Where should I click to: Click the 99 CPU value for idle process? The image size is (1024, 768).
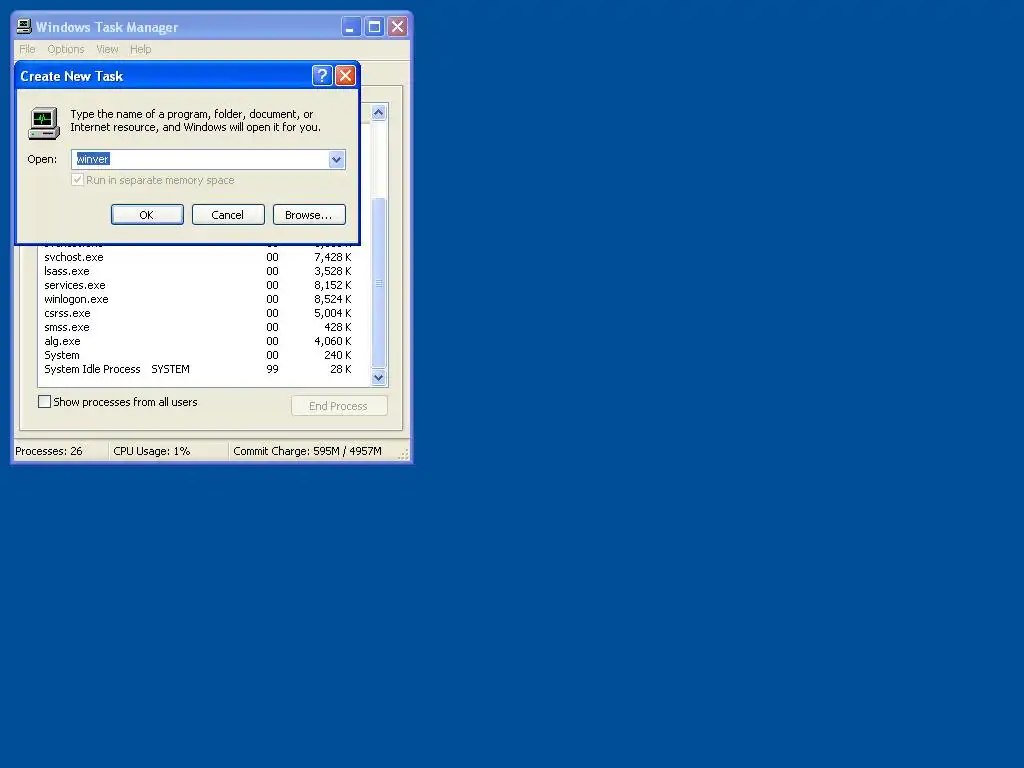click(x=272, y=370)
